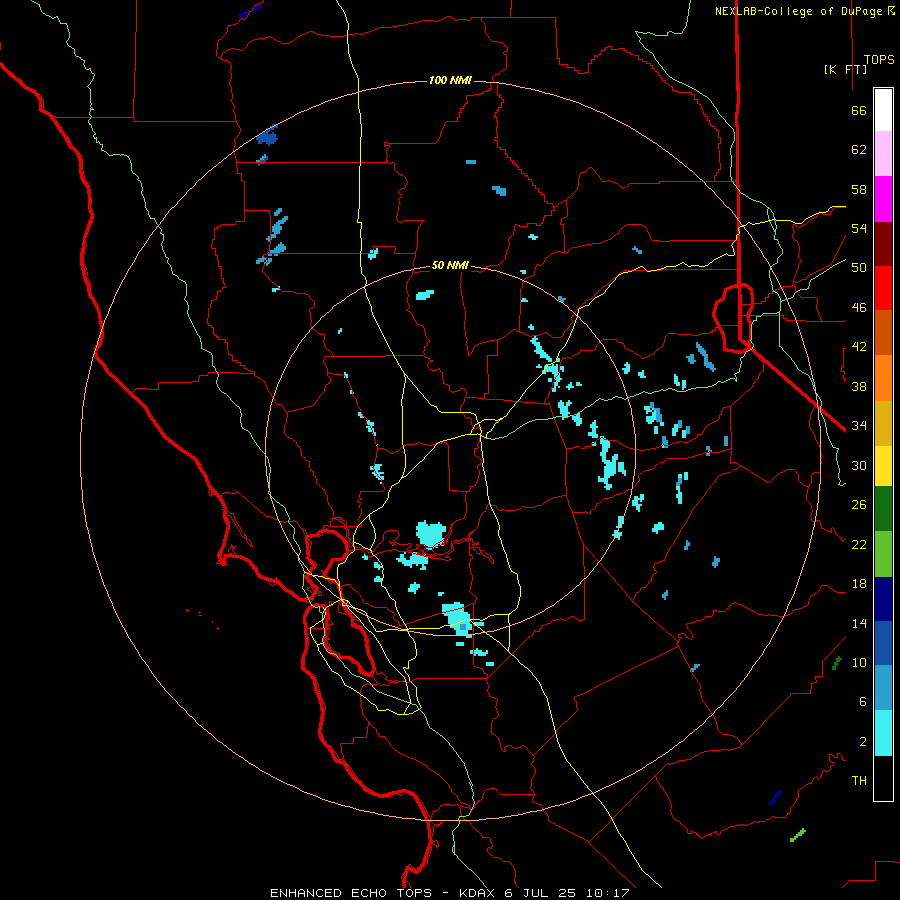Click the legend value 10
The height and width of the screenshot is (900, 900).
pyautogui.click(x=859, y=662)
